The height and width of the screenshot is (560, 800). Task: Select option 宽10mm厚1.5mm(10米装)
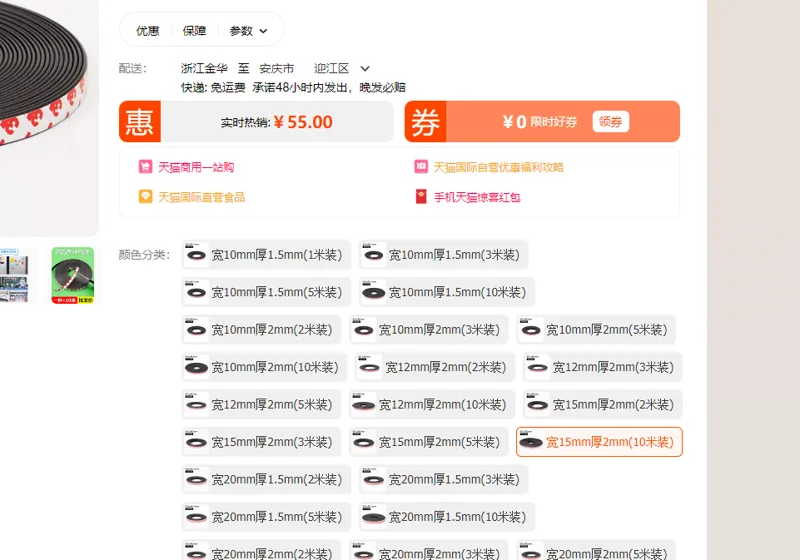(447, 292)
